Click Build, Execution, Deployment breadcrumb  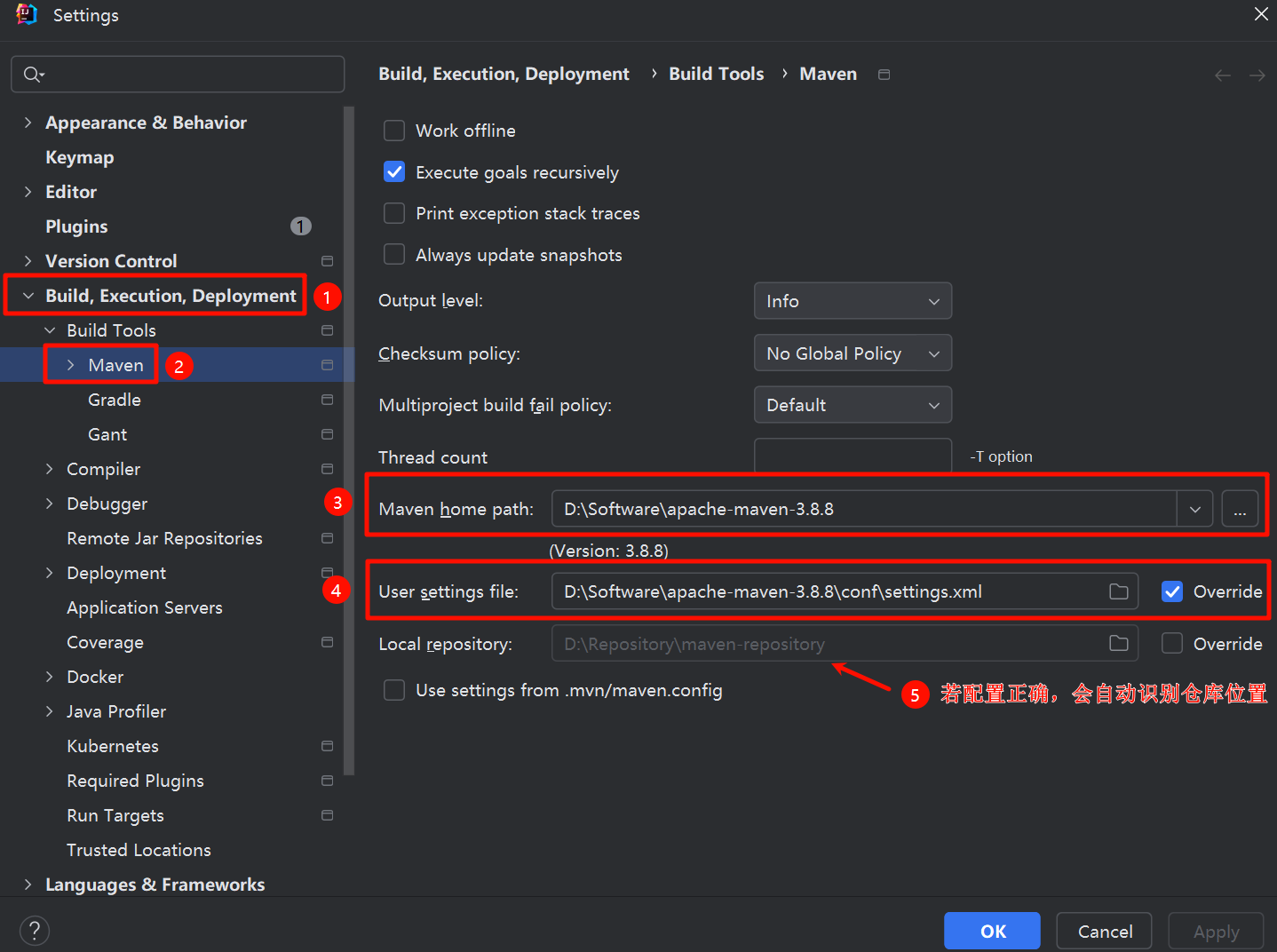(504, 74)
